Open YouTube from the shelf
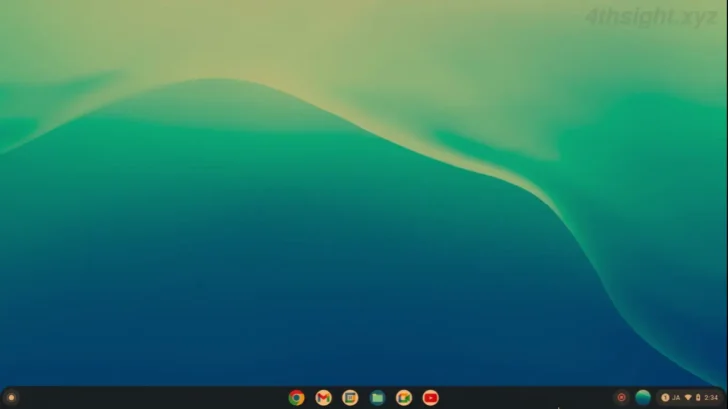This screenshot has width=728, height=409. click(430, 398)
